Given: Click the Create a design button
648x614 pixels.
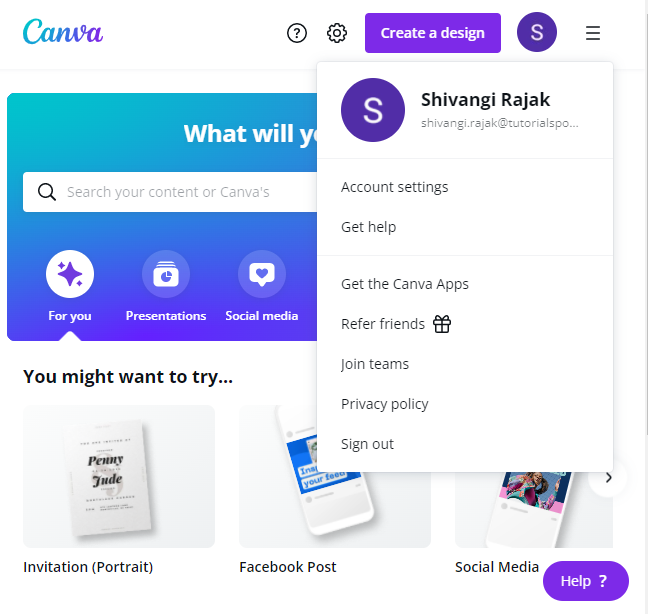Looking at the screenshot, I should click(433, 33).
